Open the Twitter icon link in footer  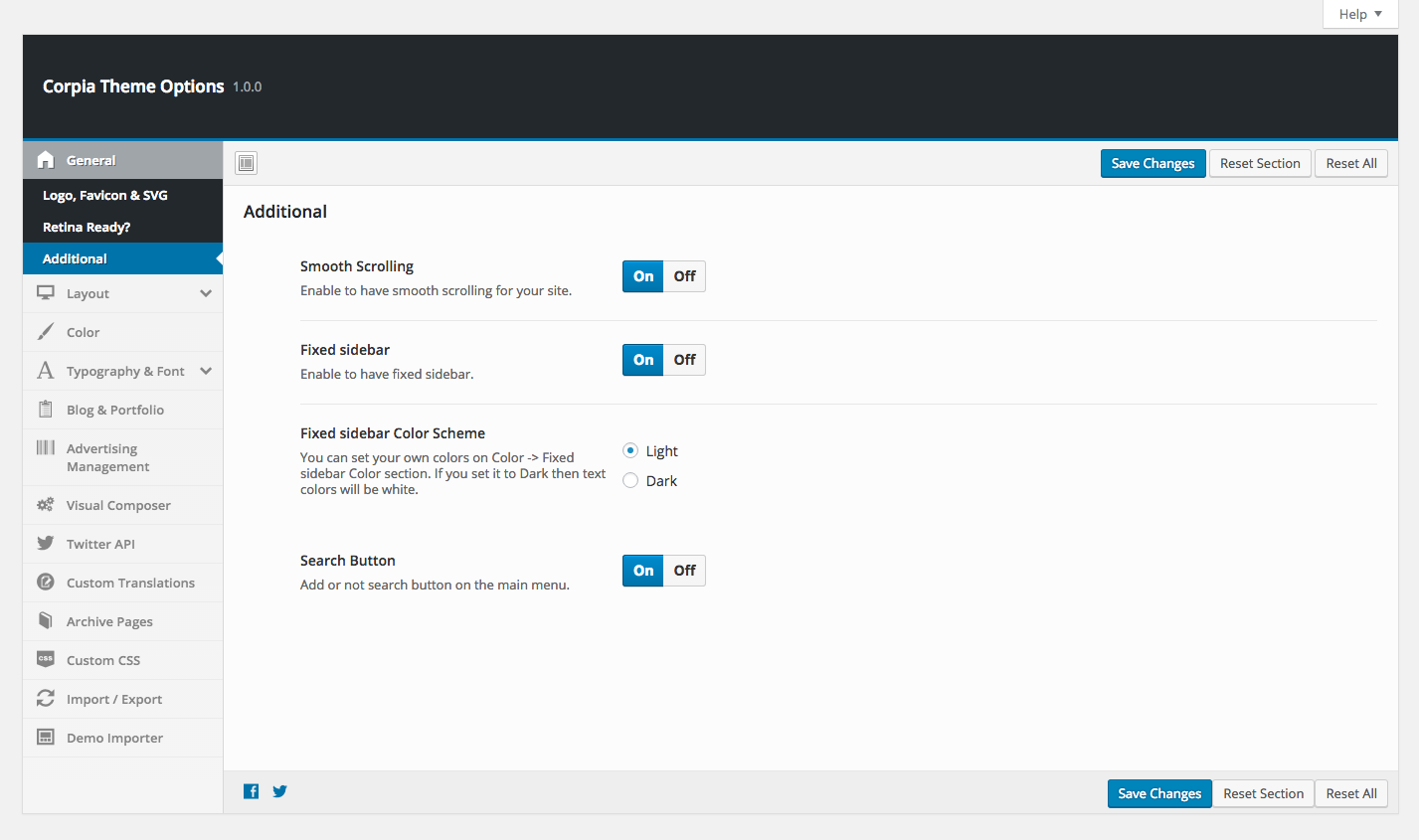280,791
